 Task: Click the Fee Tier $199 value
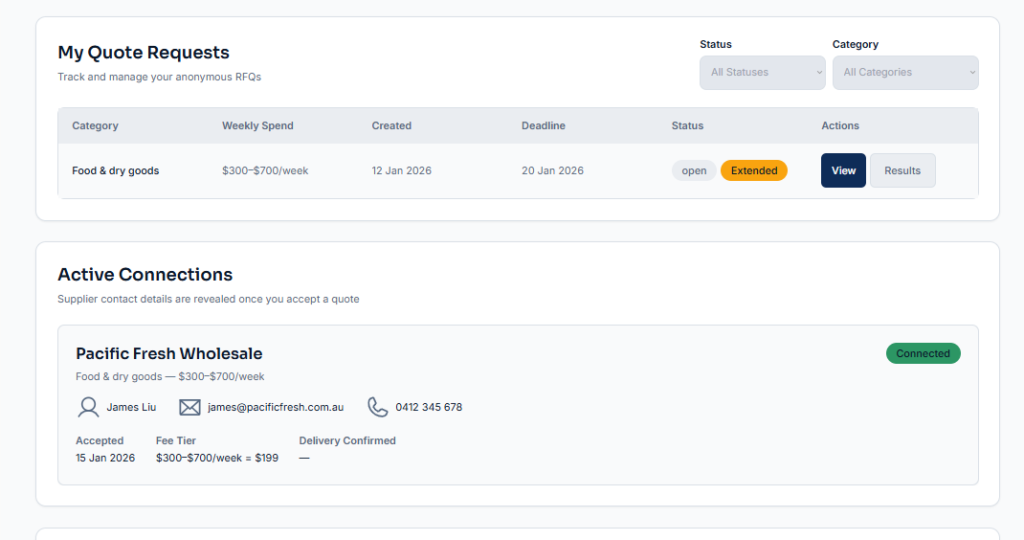tap(217, 458)
